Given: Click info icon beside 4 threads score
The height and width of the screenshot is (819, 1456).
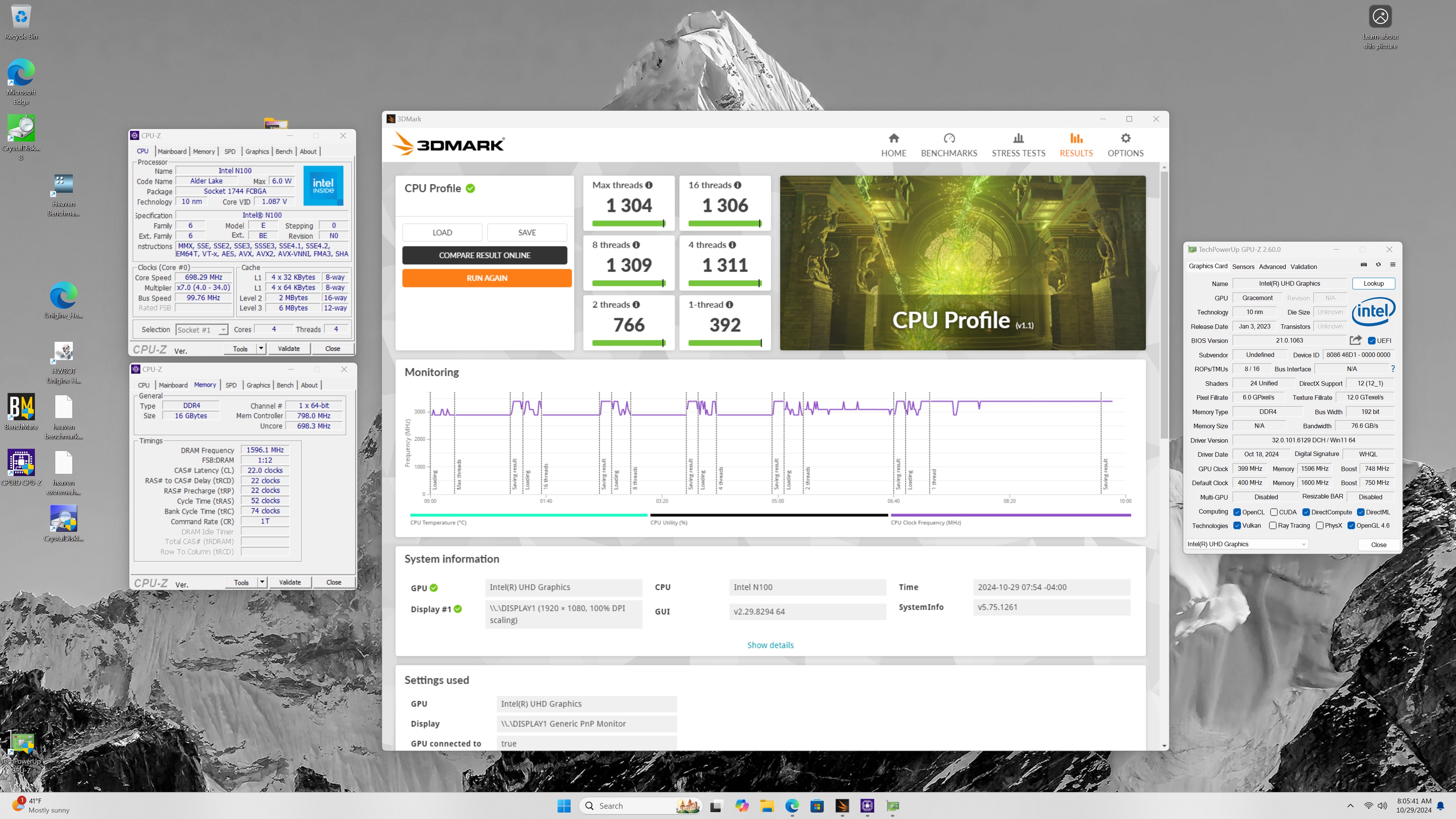Looking at the screenshot, I should pos(732,245).
